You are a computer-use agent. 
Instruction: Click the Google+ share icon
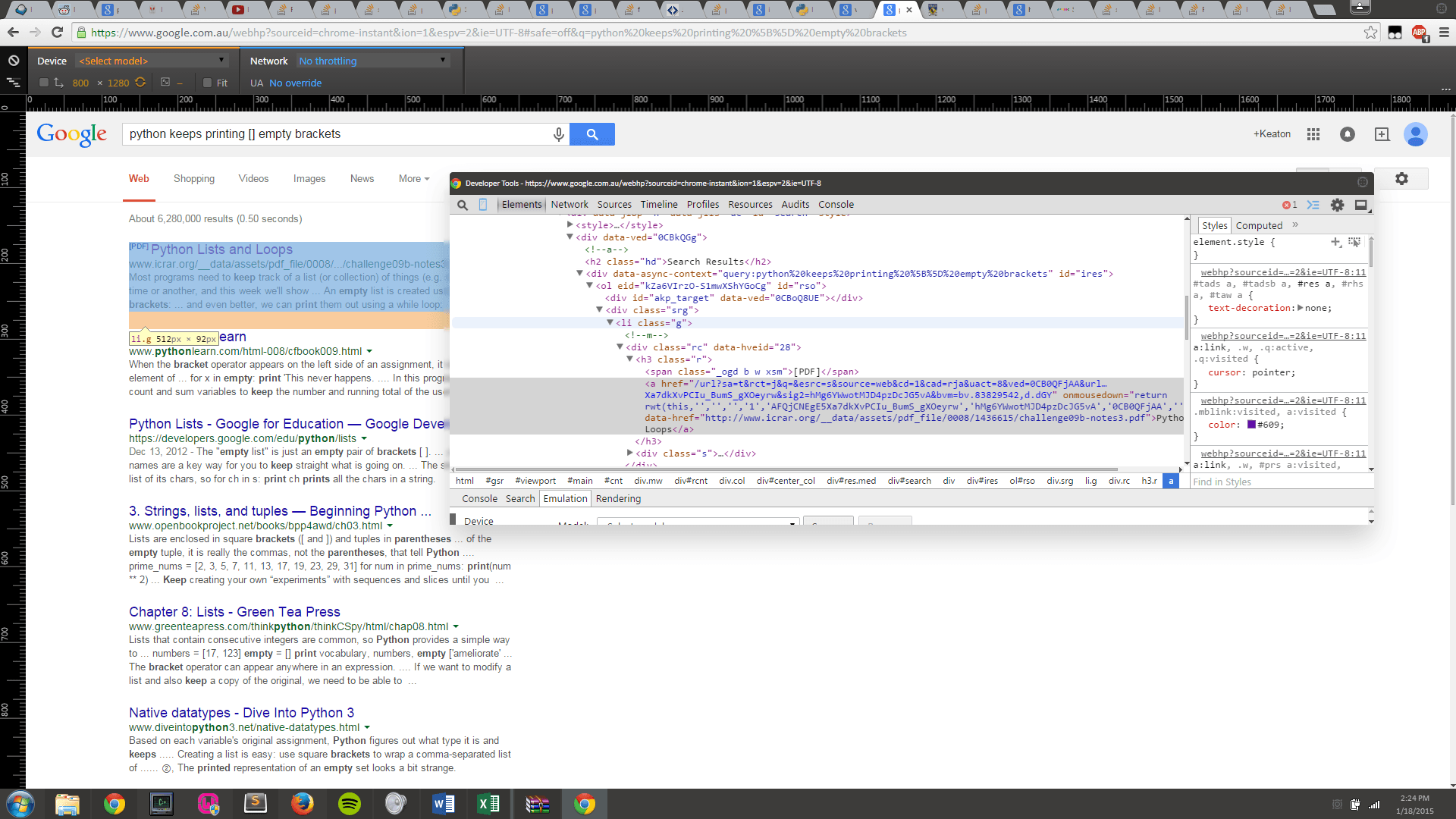pos(1382,134)
